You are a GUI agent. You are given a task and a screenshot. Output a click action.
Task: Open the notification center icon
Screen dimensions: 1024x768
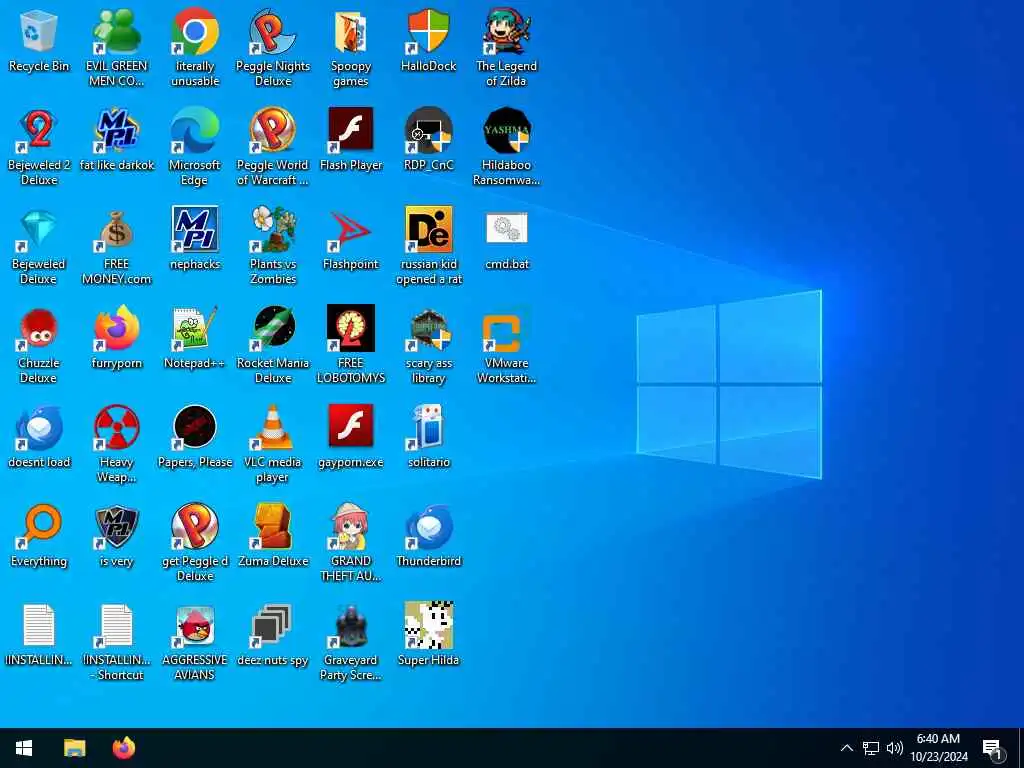(993, 748)
